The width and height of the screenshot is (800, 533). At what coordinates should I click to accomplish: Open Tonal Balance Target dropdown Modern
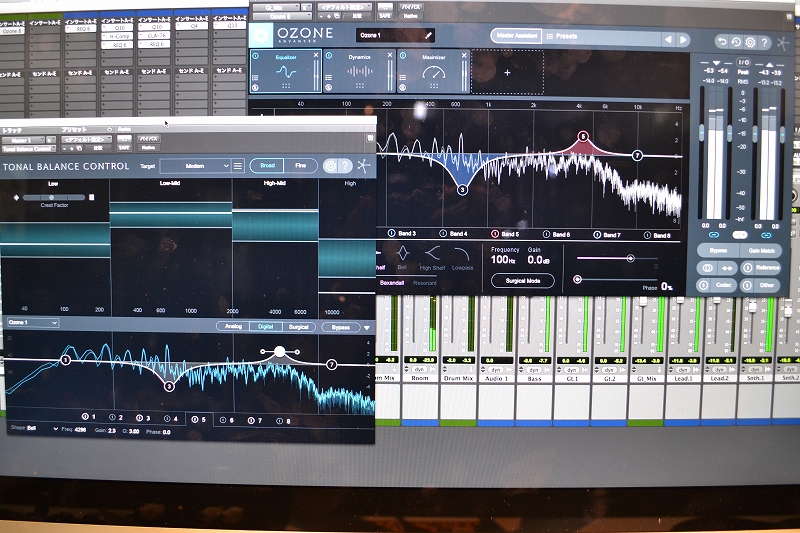(x=195, y=166)
